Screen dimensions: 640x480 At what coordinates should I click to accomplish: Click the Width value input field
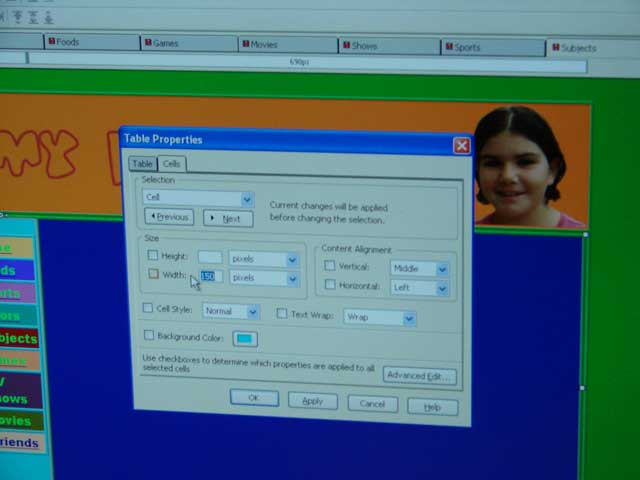pyautogui.click(x=209, y=277)
